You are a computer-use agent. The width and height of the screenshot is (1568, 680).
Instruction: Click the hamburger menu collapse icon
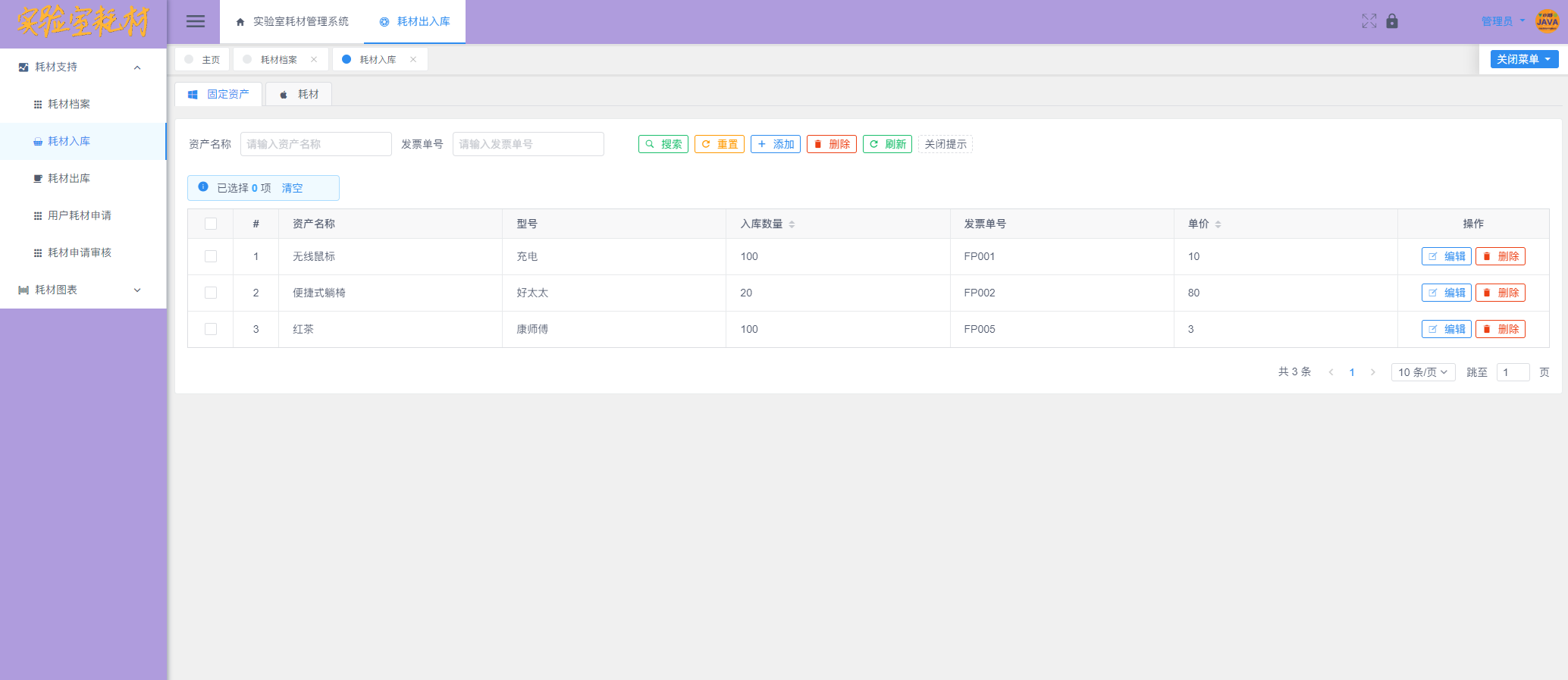tap(196, 21)
